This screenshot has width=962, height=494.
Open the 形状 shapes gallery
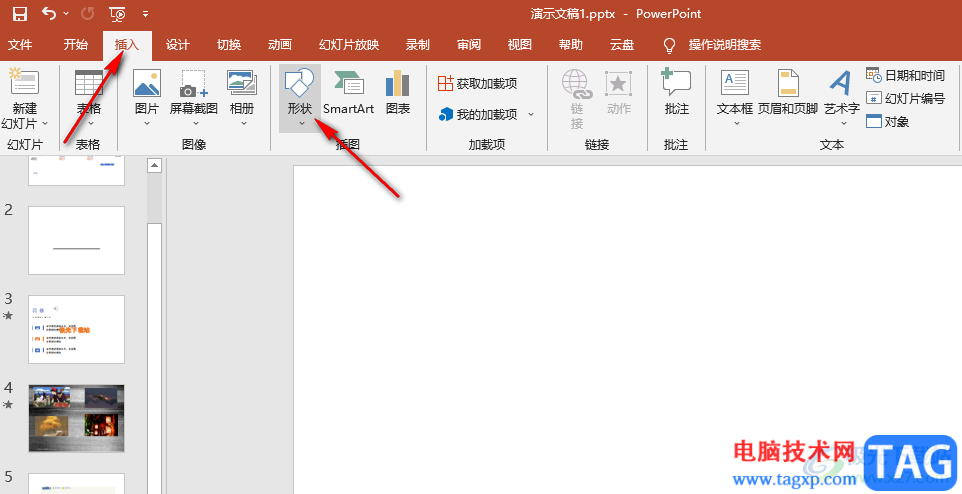tap(300, 98)
